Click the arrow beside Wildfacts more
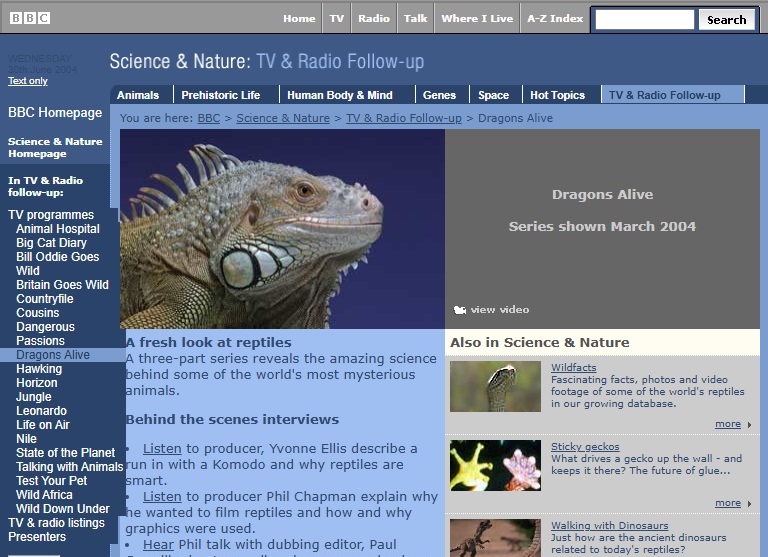 point(749,425)
